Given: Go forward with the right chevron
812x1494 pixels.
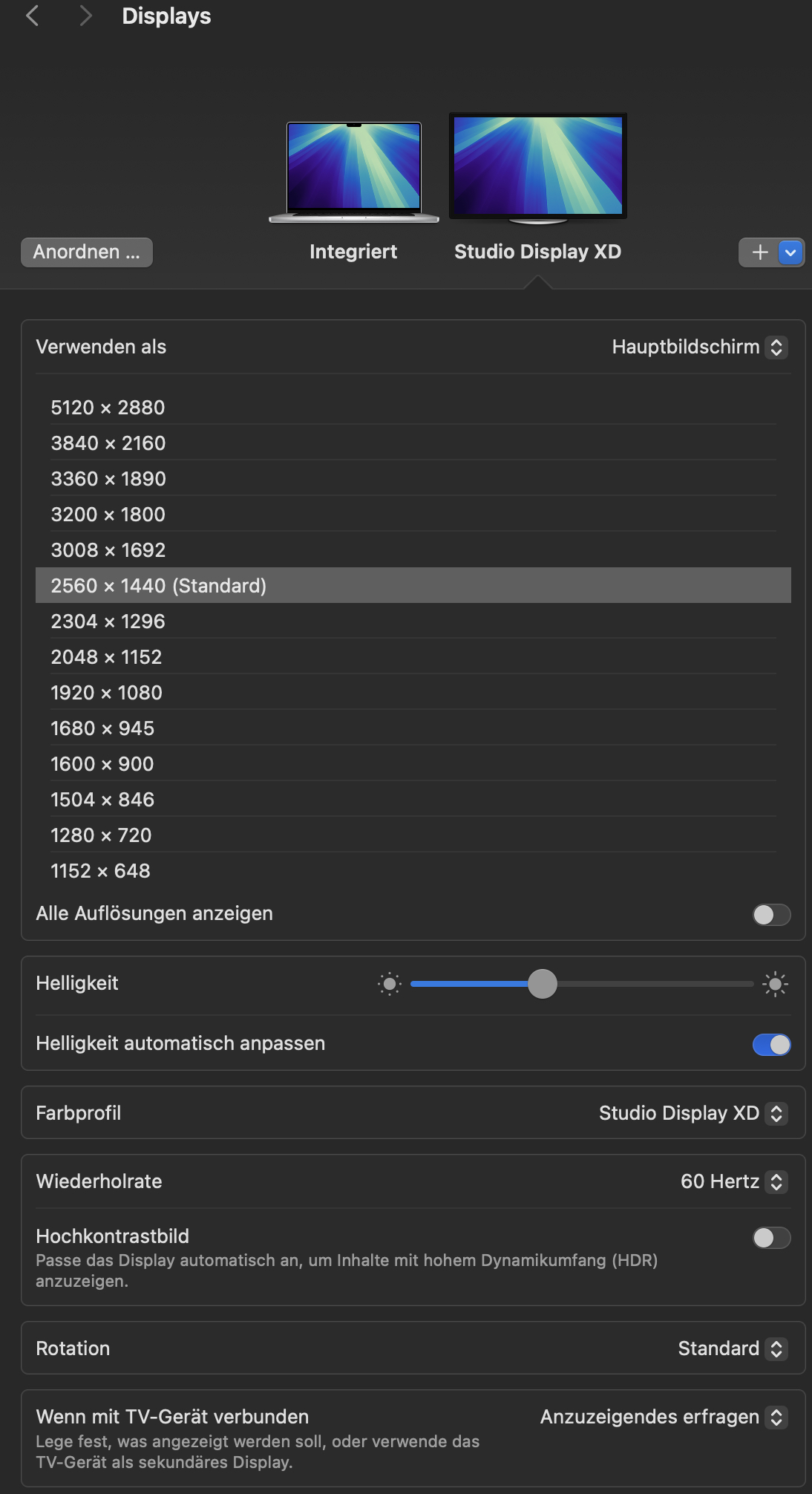Looking at the screenshot, I should tap(85, 16).
